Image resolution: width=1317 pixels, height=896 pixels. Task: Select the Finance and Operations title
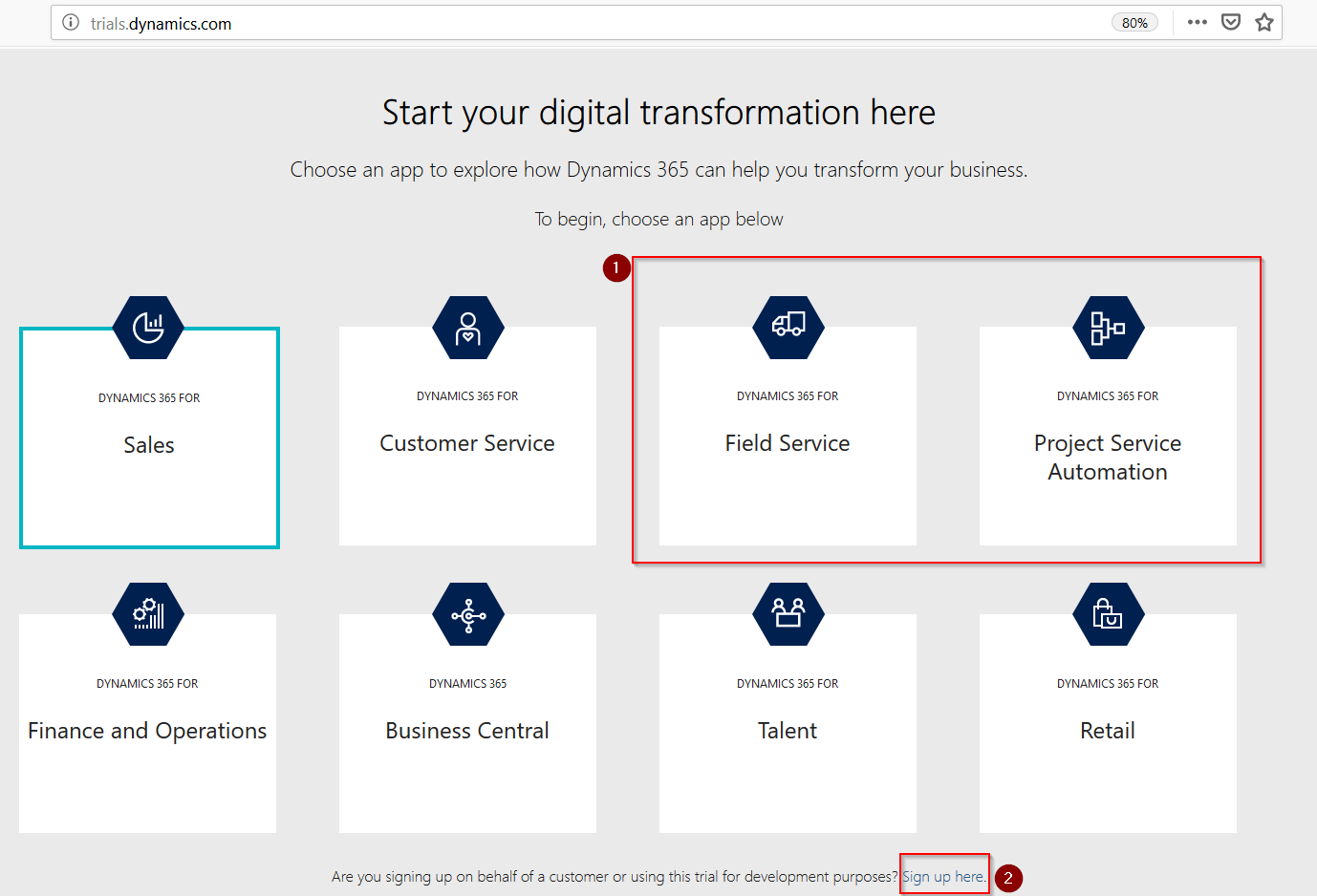coord(147,731)
